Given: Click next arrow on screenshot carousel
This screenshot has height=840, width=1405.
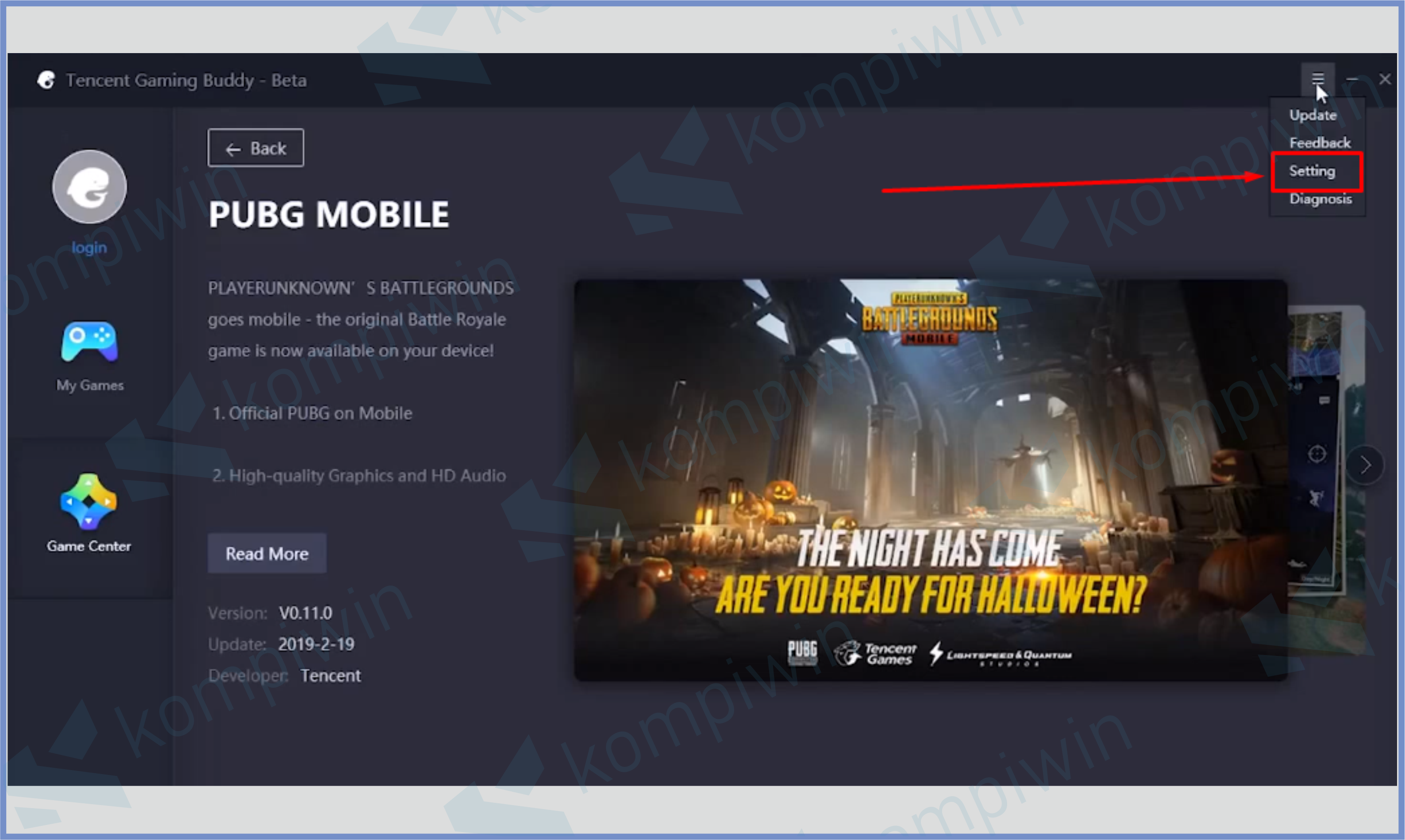Looking at the screenshot, I should coord(1365,465).
